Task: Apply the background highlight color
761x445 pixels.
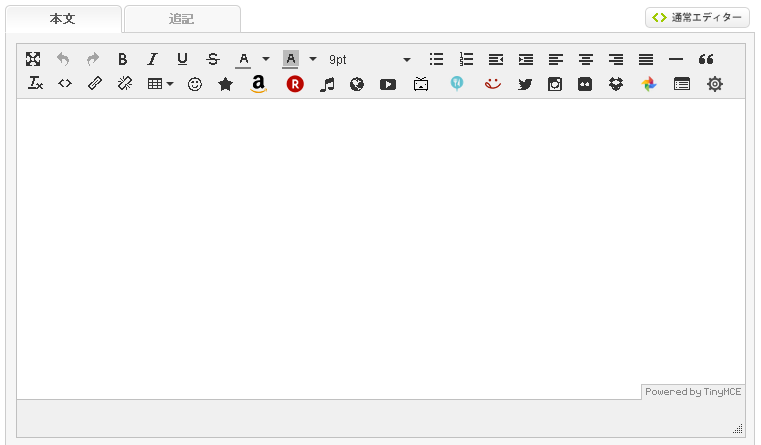Action: [x=290, y=59]
